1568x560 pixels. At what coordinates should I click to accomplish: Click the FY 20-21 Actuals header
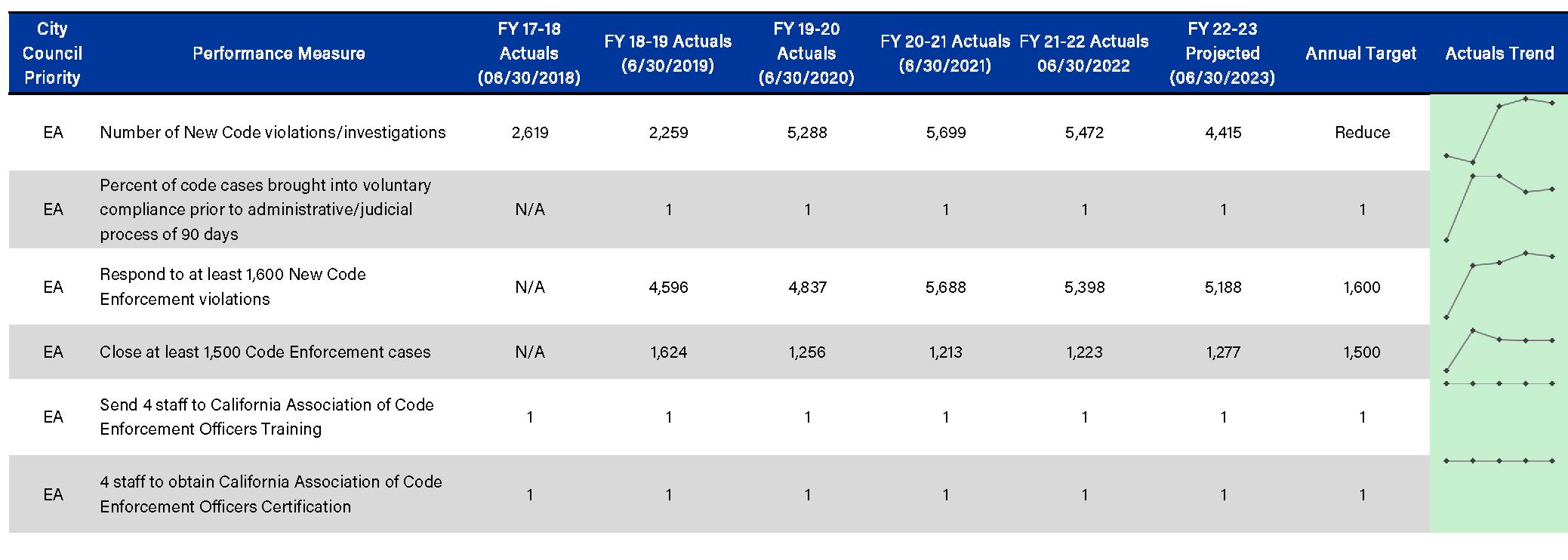(945, 54)
